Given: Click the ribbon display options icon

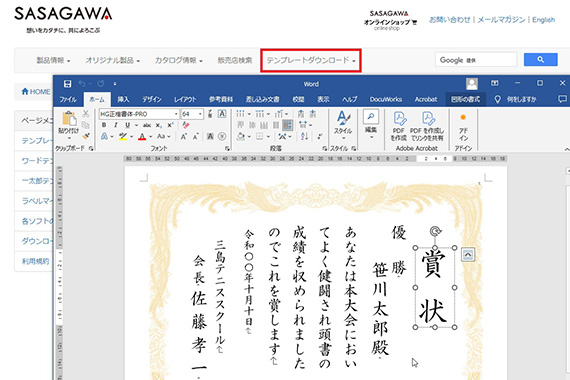Looking at the screenshot, I should pos(495,83).
